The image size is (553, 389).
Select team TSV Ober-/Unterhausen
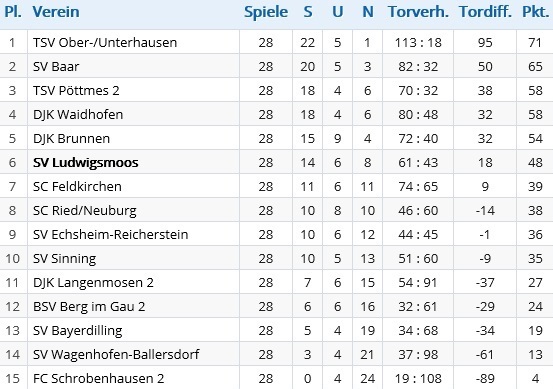pyautogui.click(x=105, y=42)
